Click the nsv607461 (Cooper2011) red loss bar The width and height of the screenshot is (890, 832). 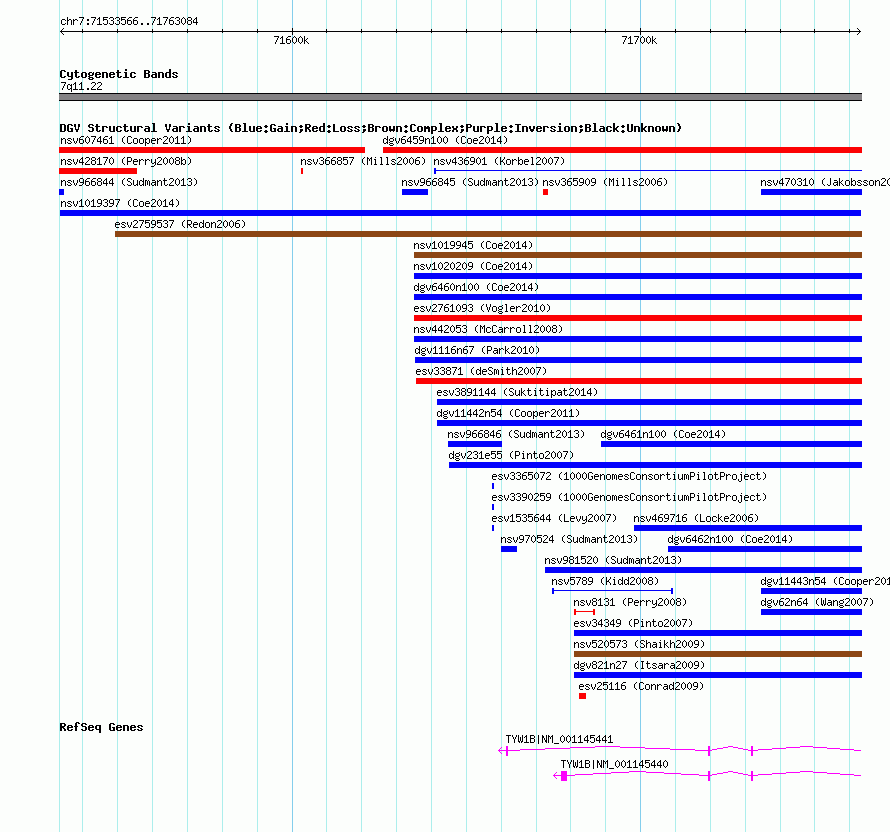click(212, 150)
